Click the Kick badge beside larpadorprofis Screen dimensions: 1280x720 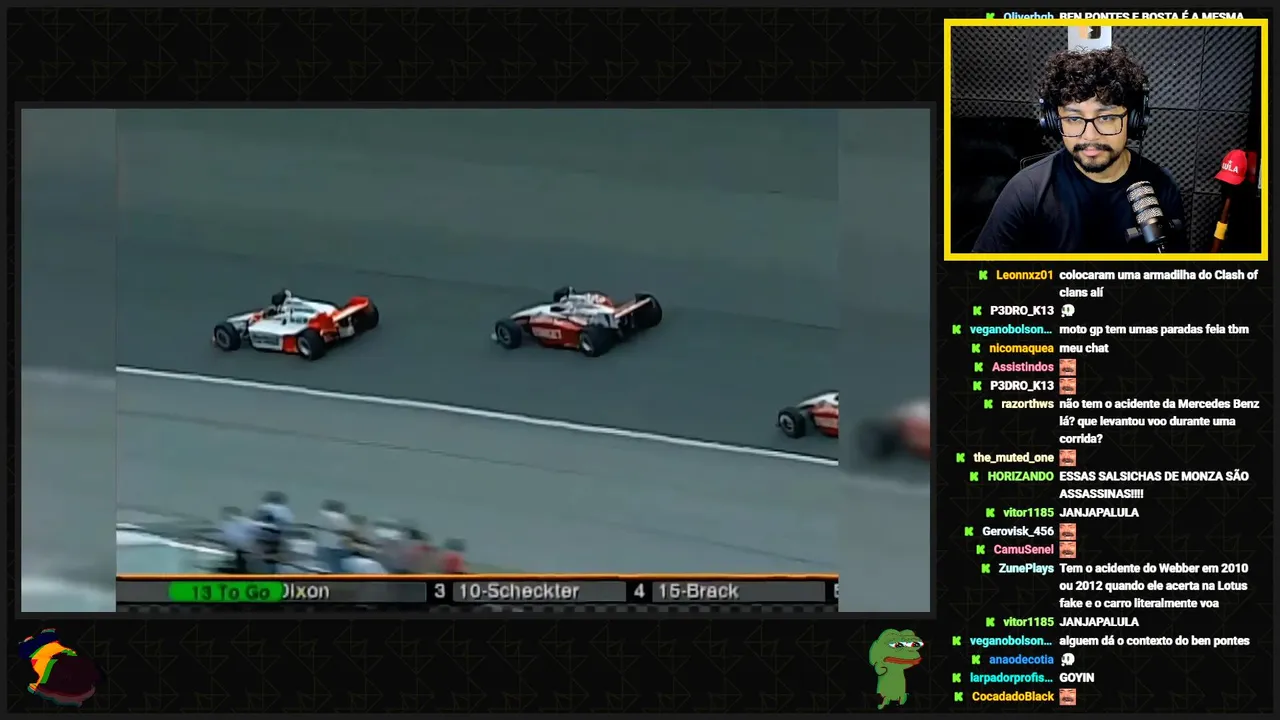958,678
